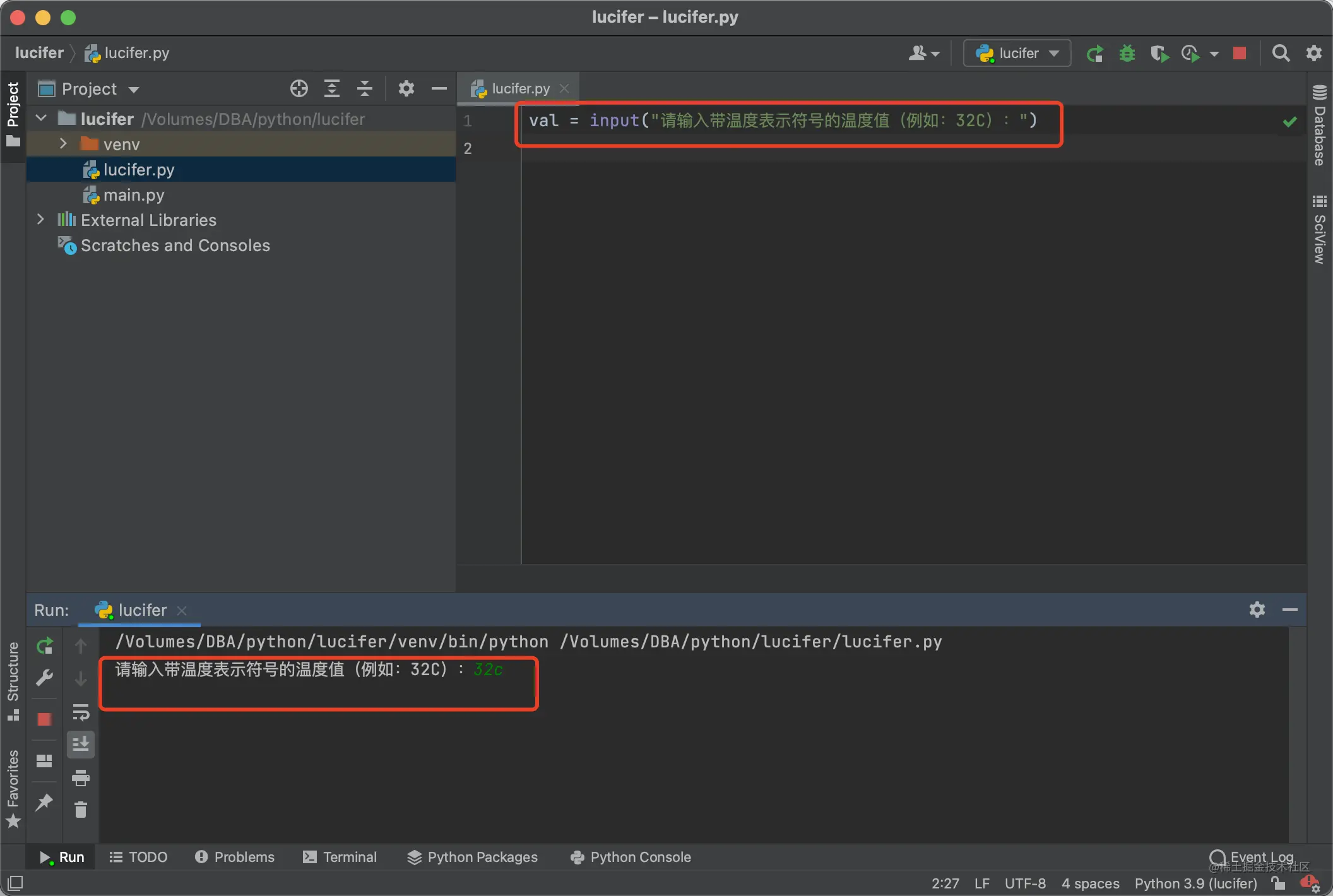
Task: Open profiler options dropdown arrow
Action: 1214,54
